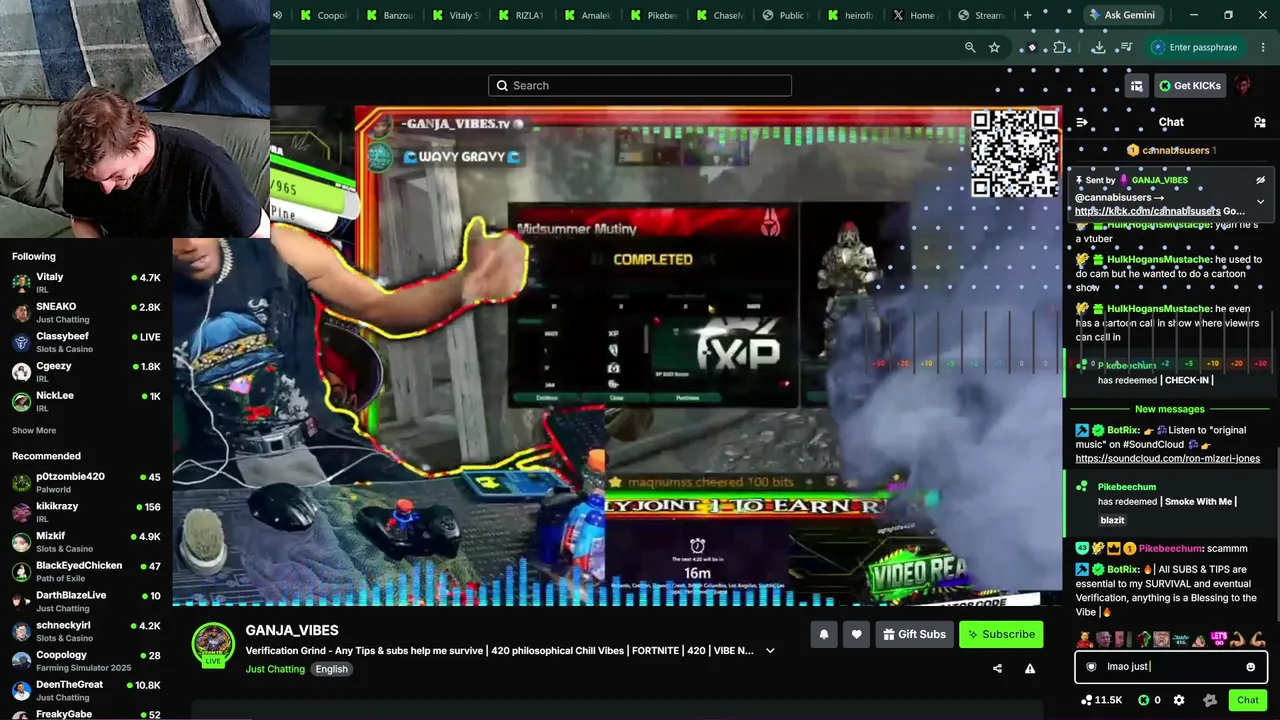Open Coopology recommended channel
The height and width of the screenshot is (720, 1280).
86,661
